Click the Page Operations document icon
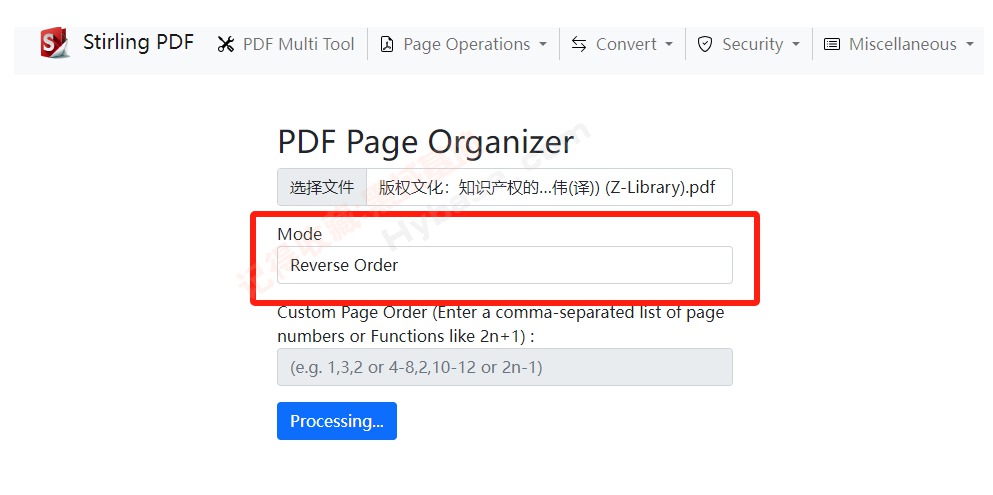The width and height of the screenshot is (993, 495). point(386,44)
